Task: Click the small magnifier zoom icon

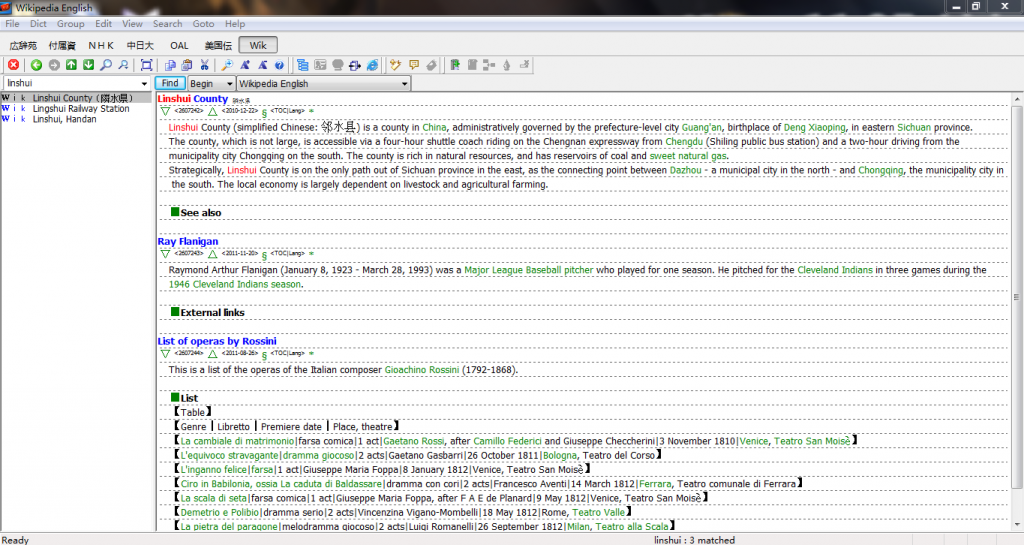Action: click(123, 65)
